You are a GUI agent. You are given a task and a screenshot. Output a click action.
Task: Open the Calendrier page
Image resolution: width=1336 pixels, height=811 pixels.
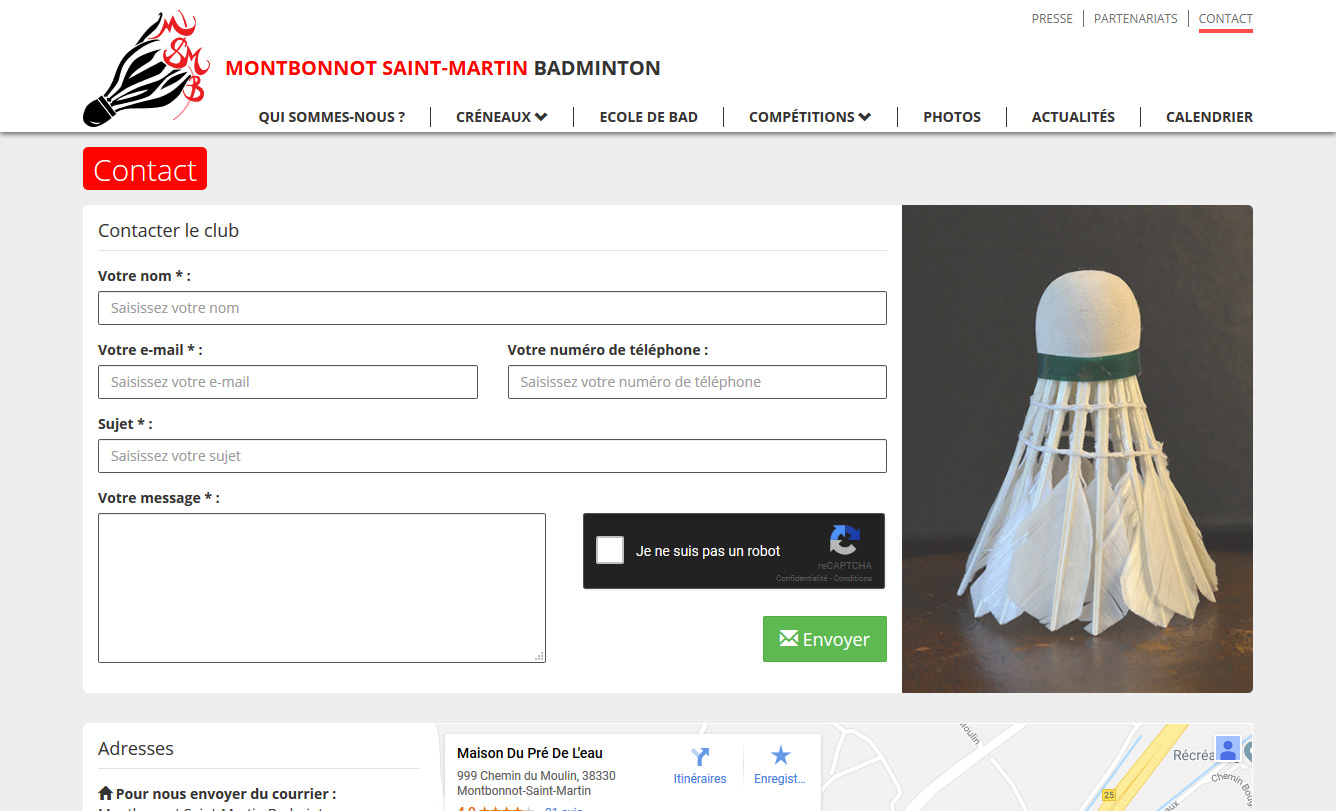coord(1209,117)
